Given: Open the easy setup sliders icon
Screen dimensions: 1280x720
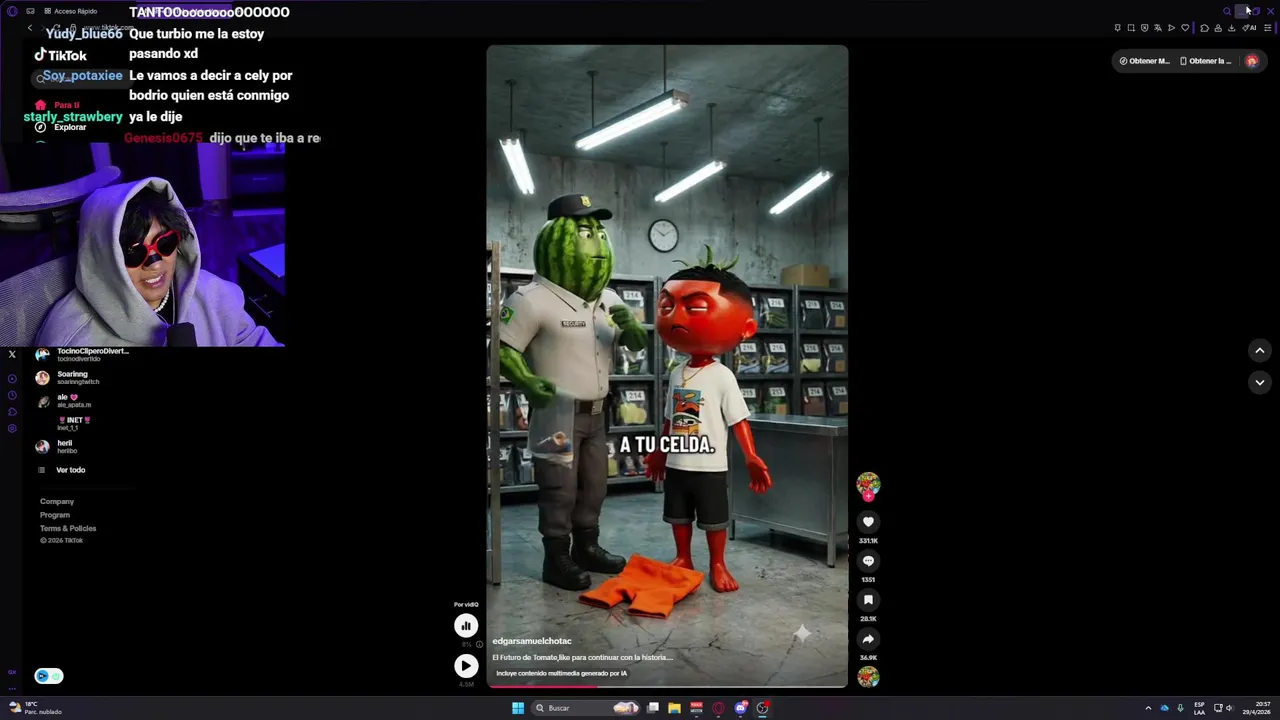Looking at the screenshot, I should [x=1268, y=28].
